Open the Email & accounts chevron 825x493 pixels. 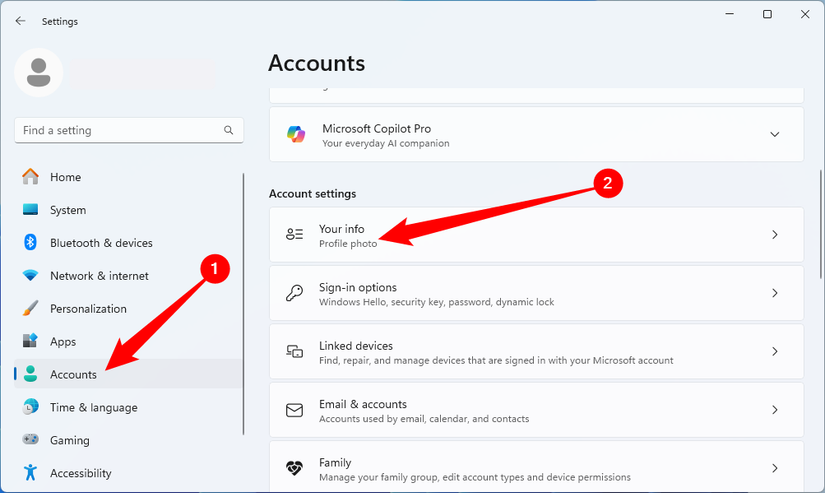[774, 409]
